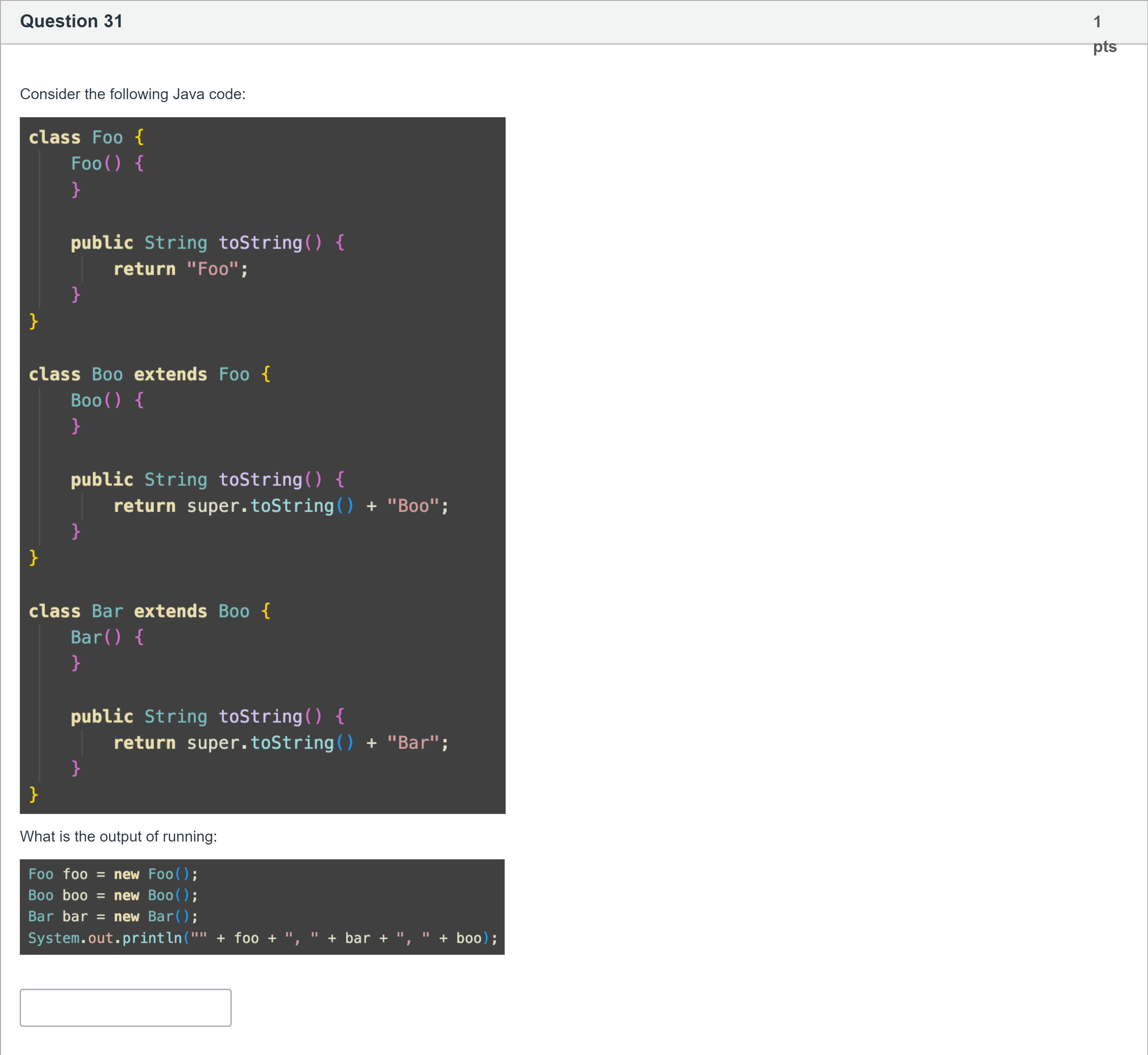Click the '1 pts' points label
1148x1055 pixels.
coord(1105,34)
